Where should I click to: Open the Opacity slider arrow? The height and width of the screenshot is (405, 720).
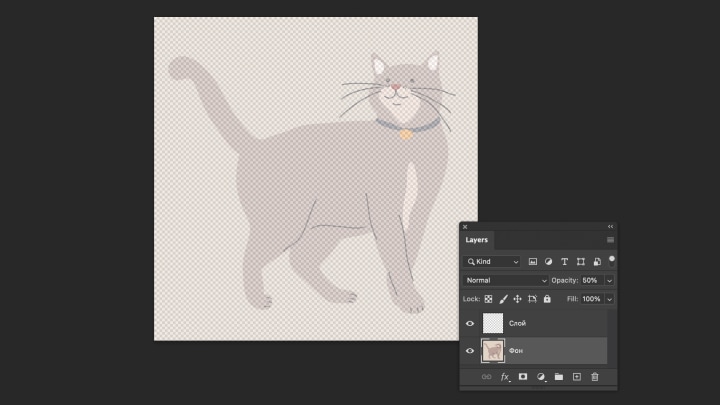tap(609, 281)
